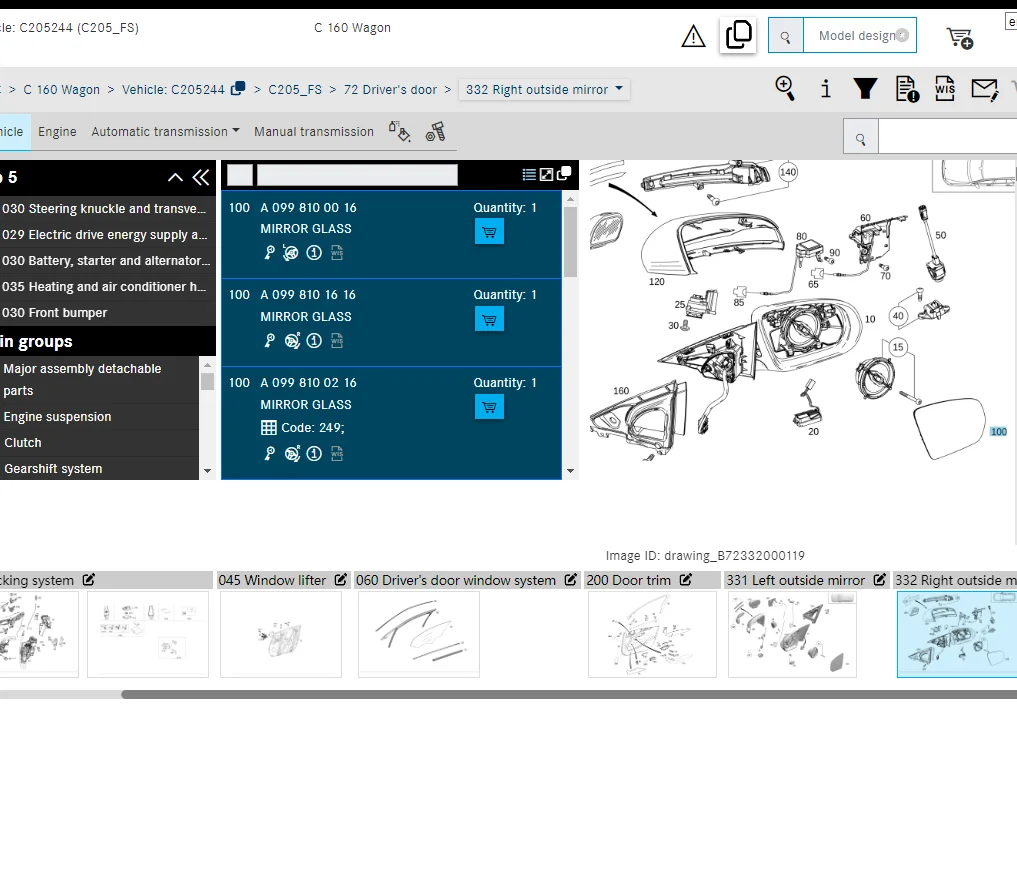The image size is (1017, 878).
Task: Open the parts list in a new window icon
Action: [564, 173]
